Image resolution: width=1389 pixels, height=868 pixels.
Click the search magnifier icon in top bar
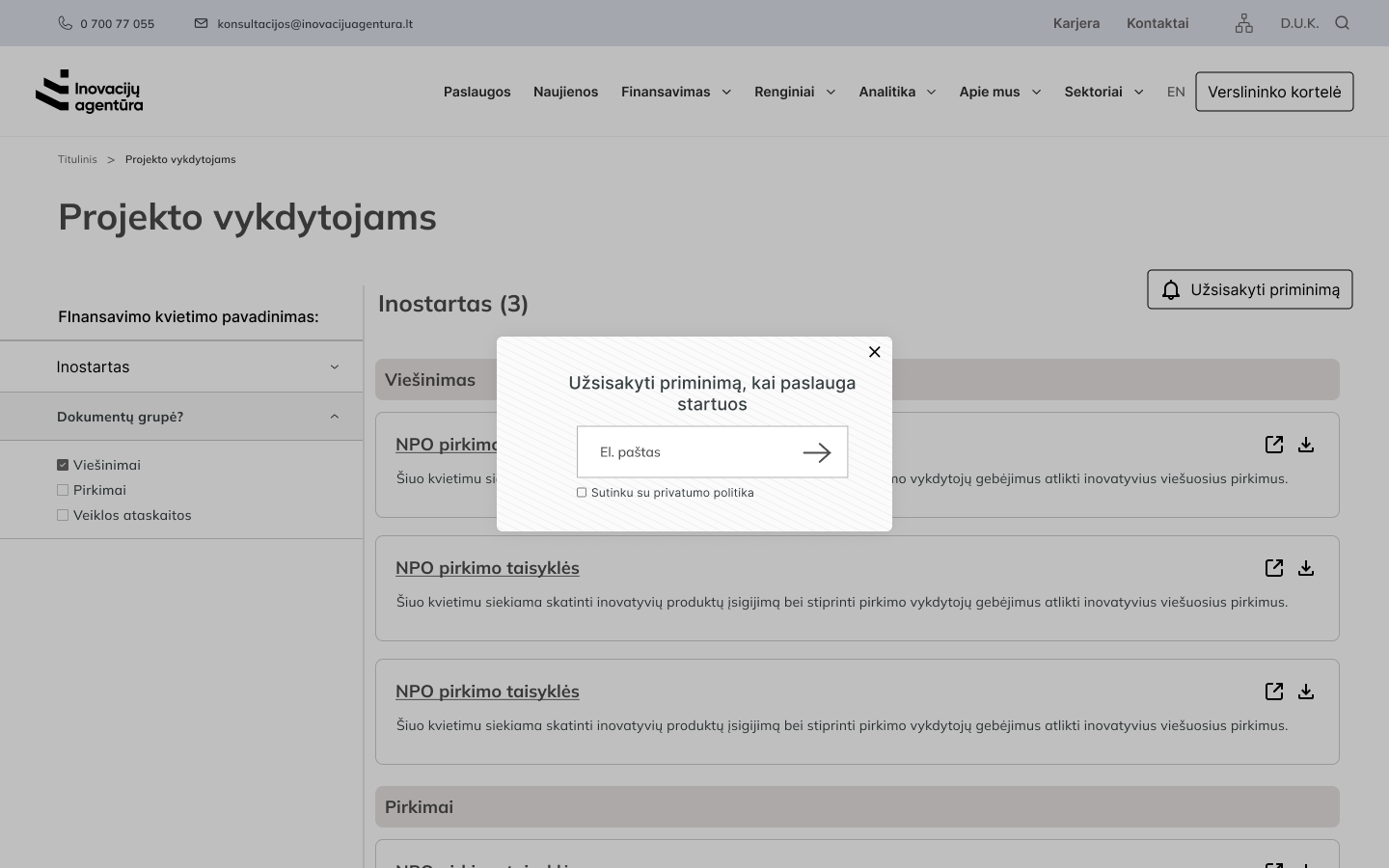pos(1342,23)
